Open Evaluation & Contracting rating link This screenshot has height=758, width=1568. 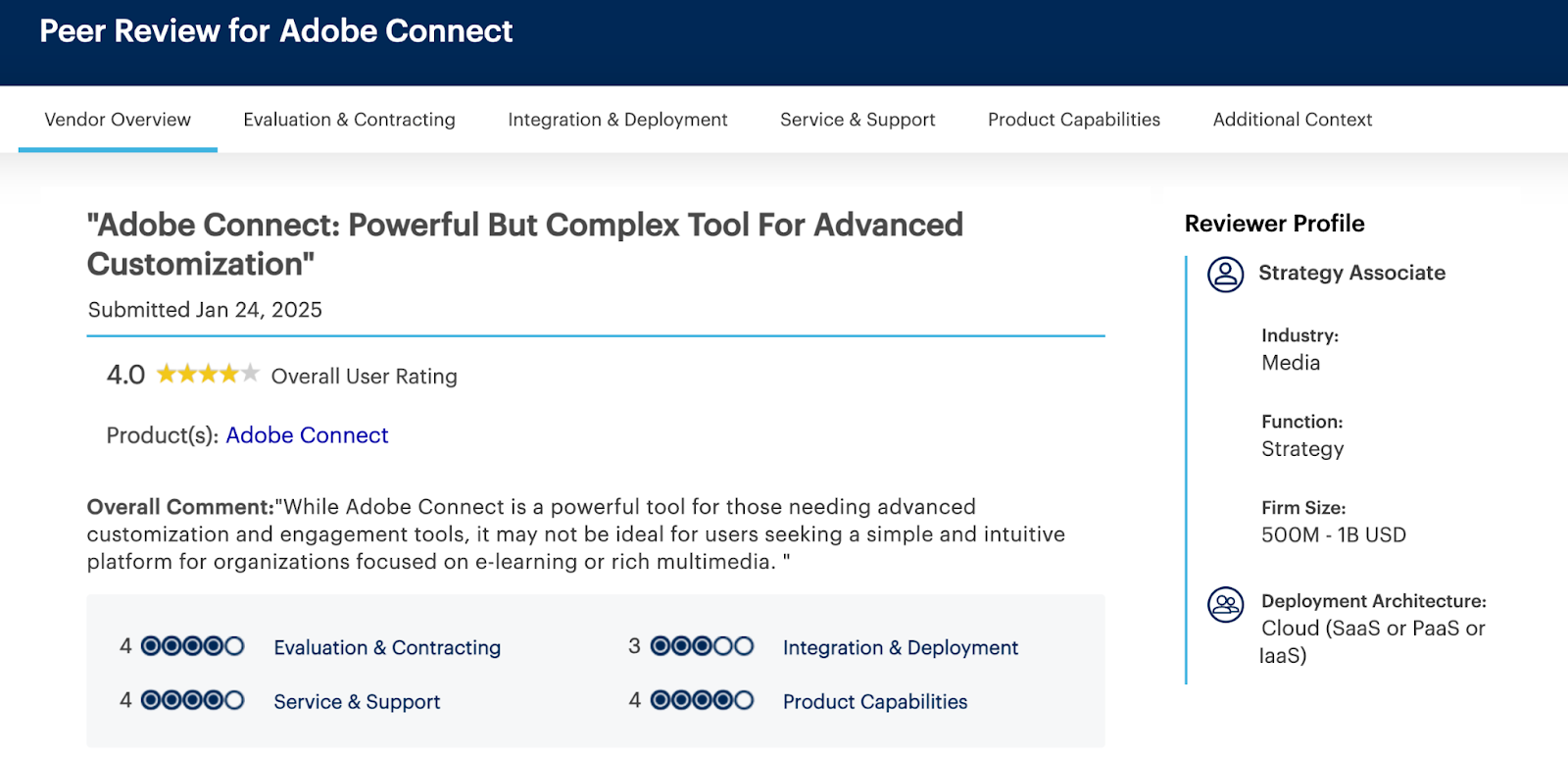pos(387,647)
